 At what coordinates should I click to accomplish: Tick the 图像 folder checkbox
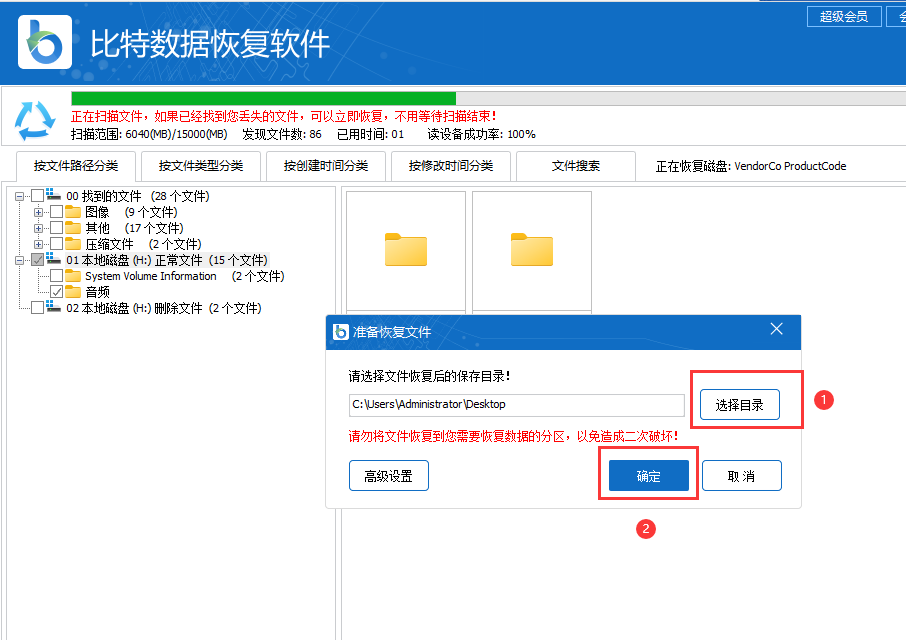click(x=57, y=212)
